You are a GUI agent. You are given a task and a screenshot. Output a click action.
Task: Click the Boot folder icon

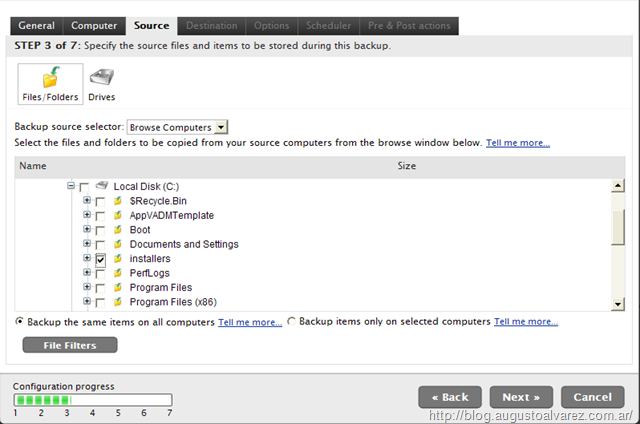point(118,230)
